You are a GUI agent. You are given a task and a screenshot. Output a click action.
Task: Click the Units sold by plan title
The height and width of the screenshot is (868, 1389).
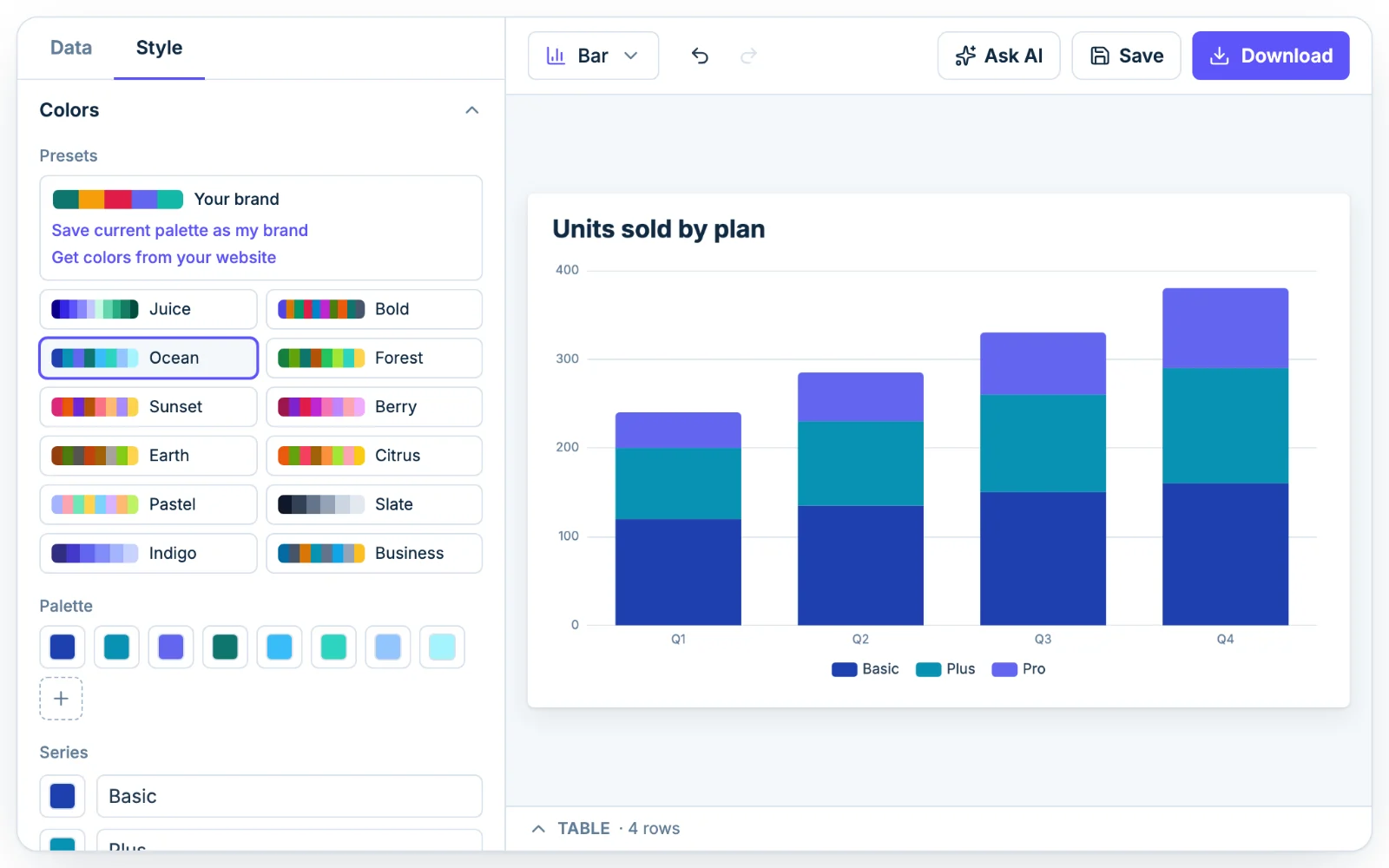pos(659,229)
